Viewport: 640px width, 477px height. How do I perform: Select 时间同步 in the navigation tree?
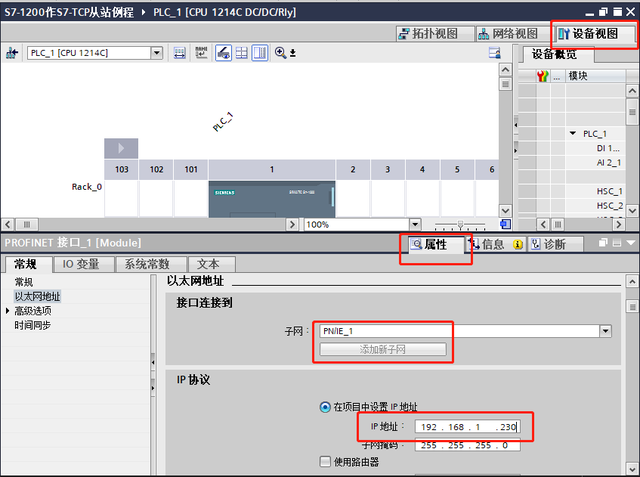point(33,326)
